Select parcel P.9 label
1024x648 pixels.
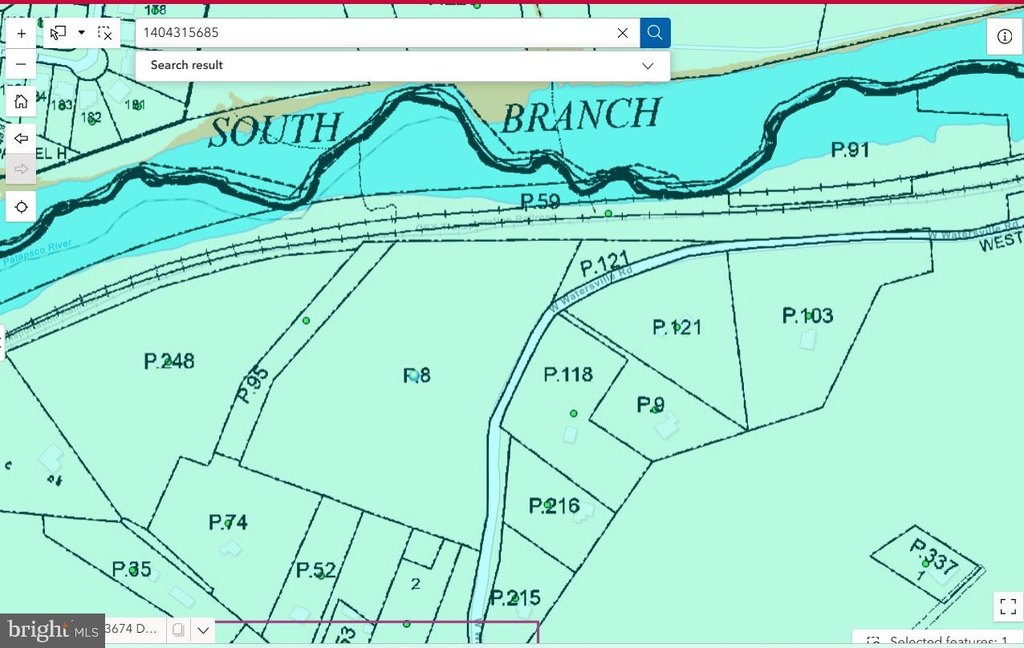tap(650, 405)
